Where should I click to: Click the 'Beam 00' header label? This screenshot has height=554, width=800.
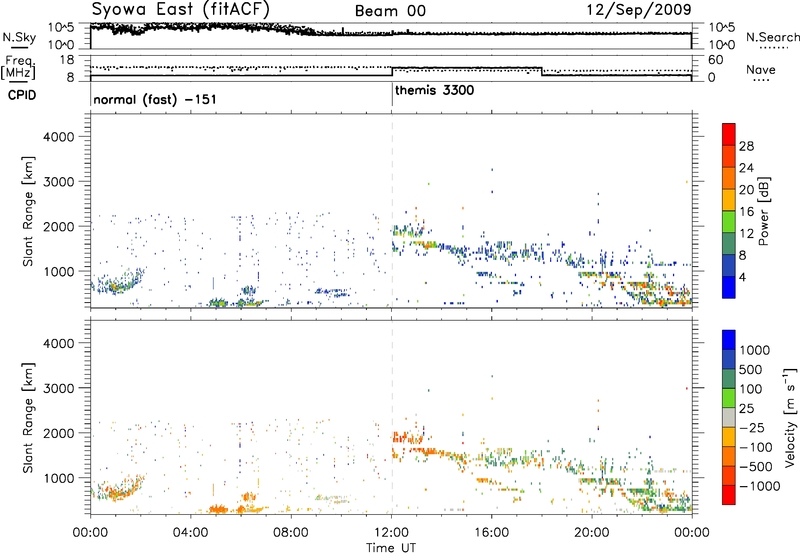[x=390, y=11]
